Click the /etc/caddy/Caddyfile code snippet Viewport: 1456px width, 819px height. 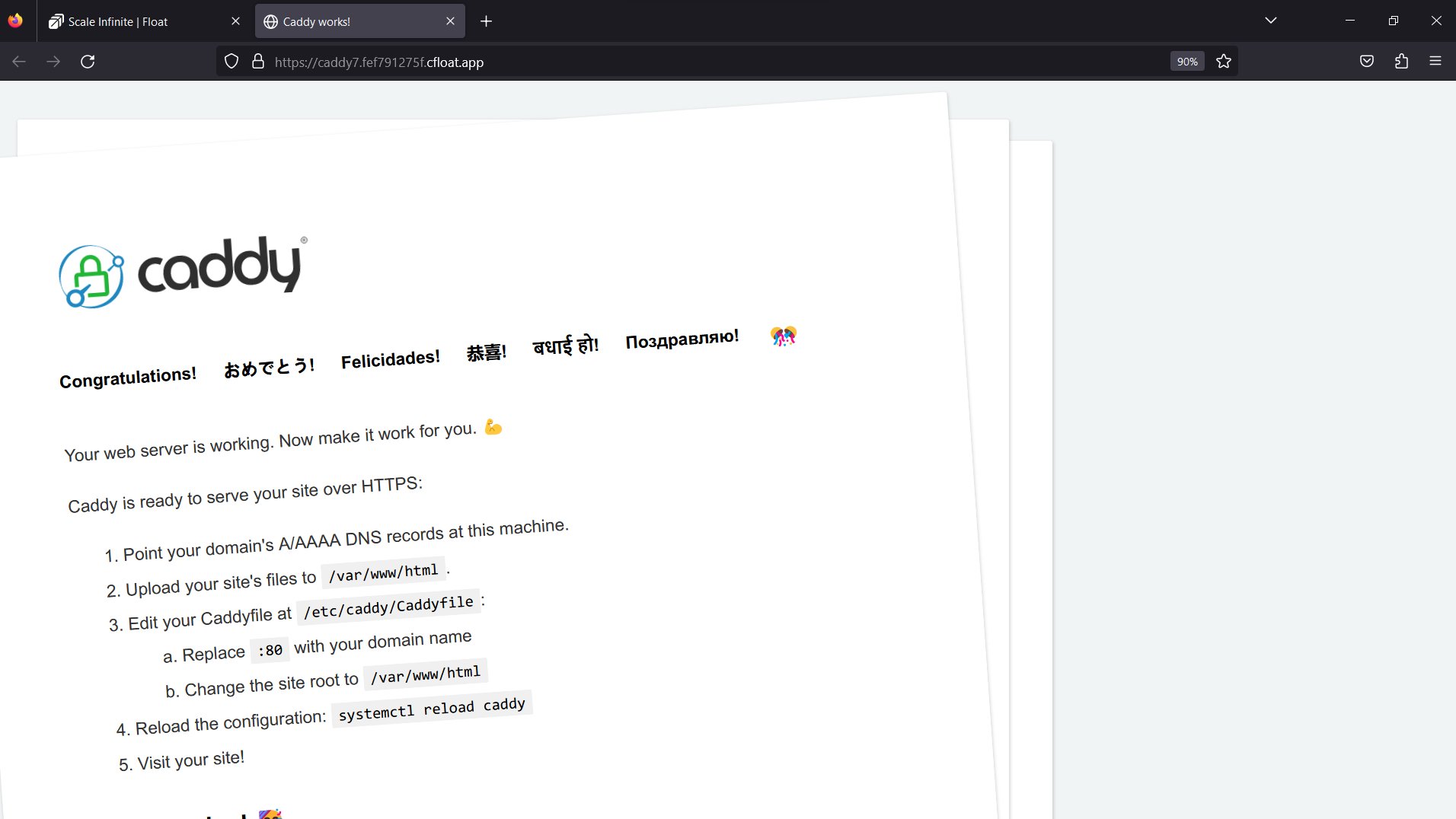coord(389,607)
